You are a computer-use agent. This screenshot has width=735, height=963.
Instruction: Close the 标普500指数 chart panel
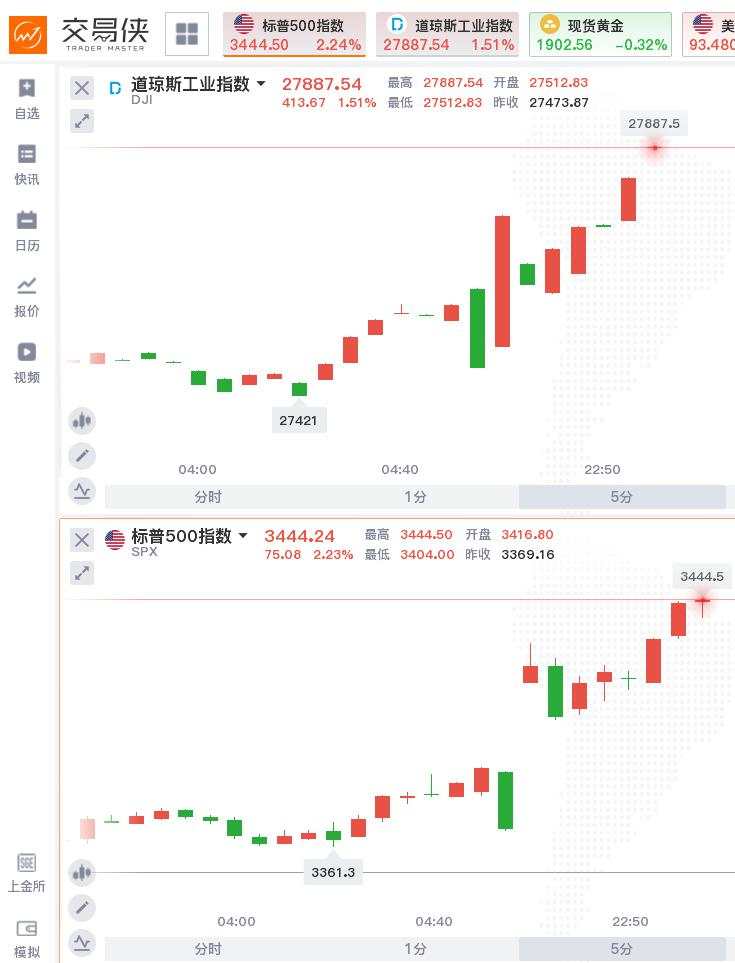tap(82, 540)
